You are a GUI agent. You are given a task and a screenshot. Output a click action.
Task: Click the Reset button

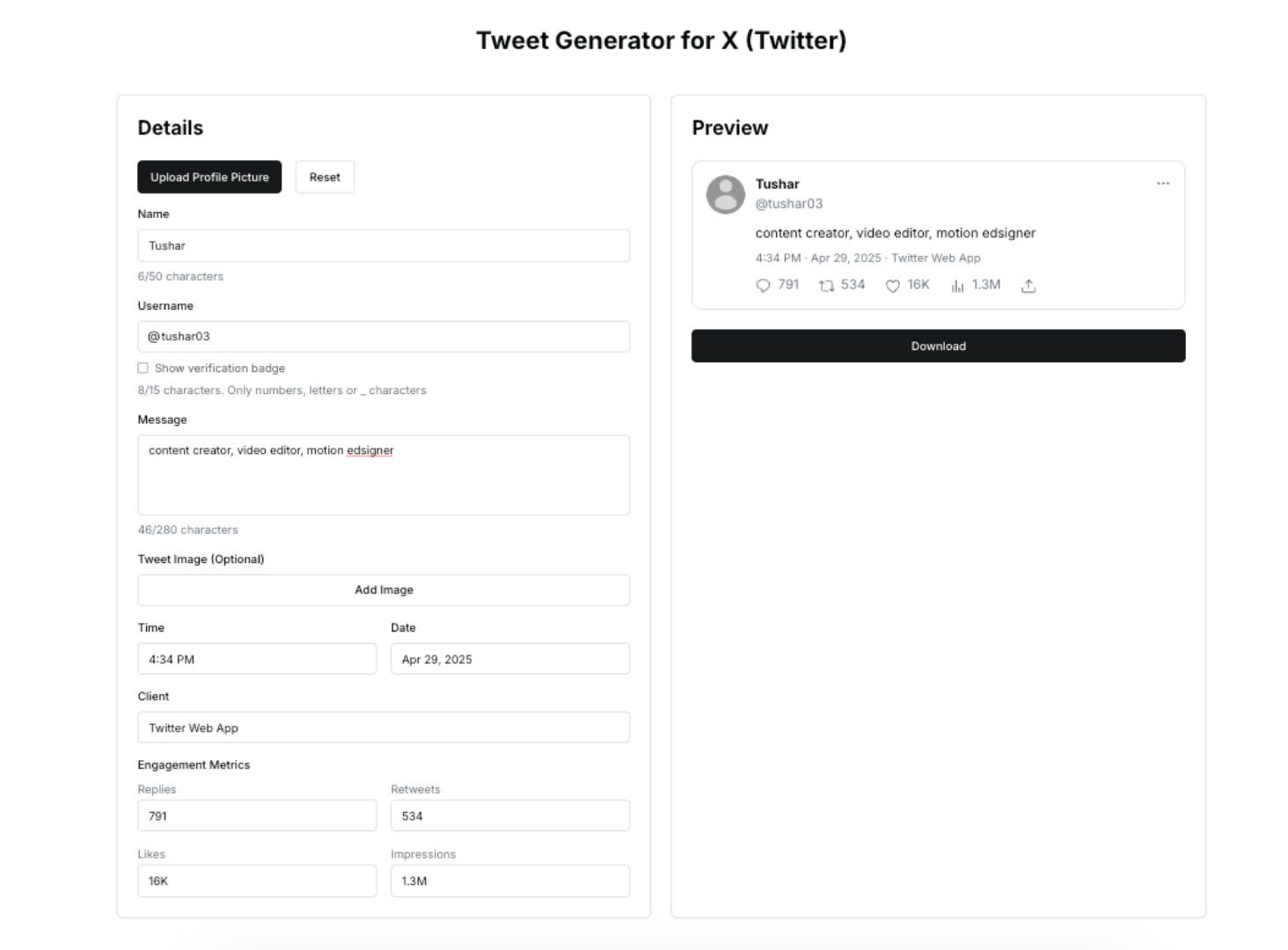[325, 177]
